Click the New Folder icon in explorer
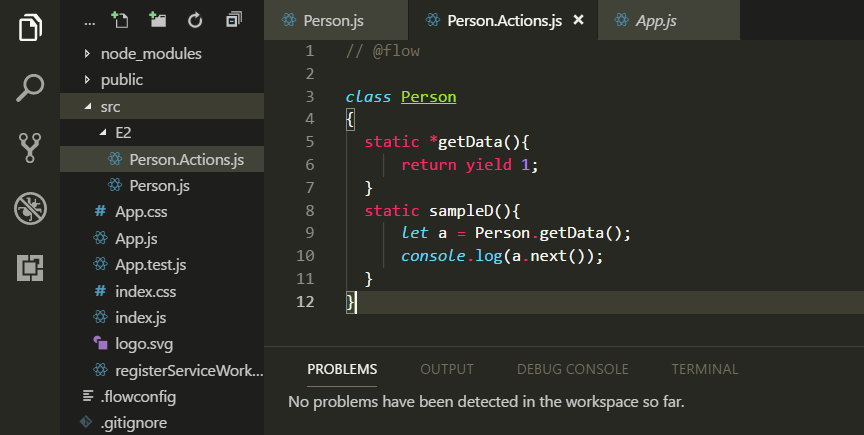 pyautogui.click(x=158, y=20)
